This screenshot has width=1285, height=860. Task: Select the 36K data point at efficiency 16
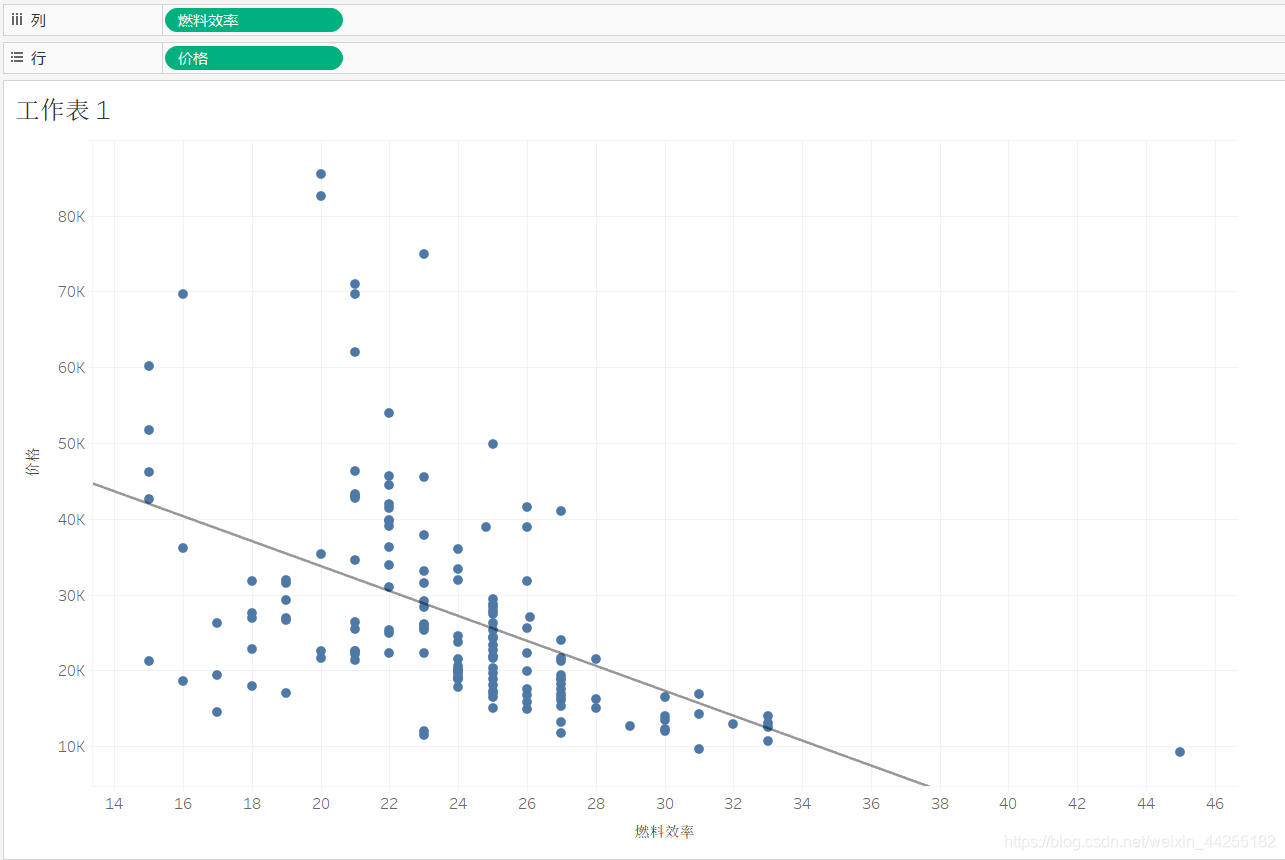click(183, 548)
